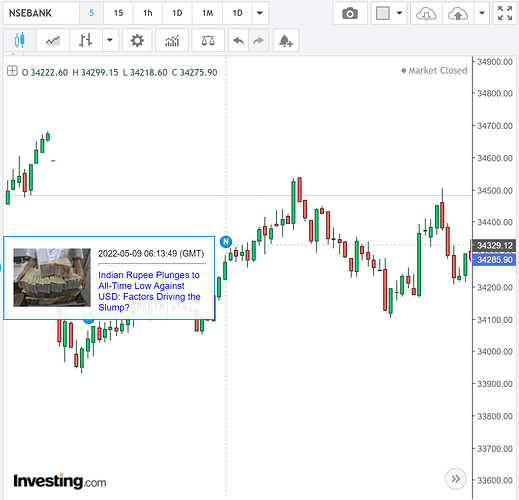Click the NSEBANK symbol search field

coord(41,13)
